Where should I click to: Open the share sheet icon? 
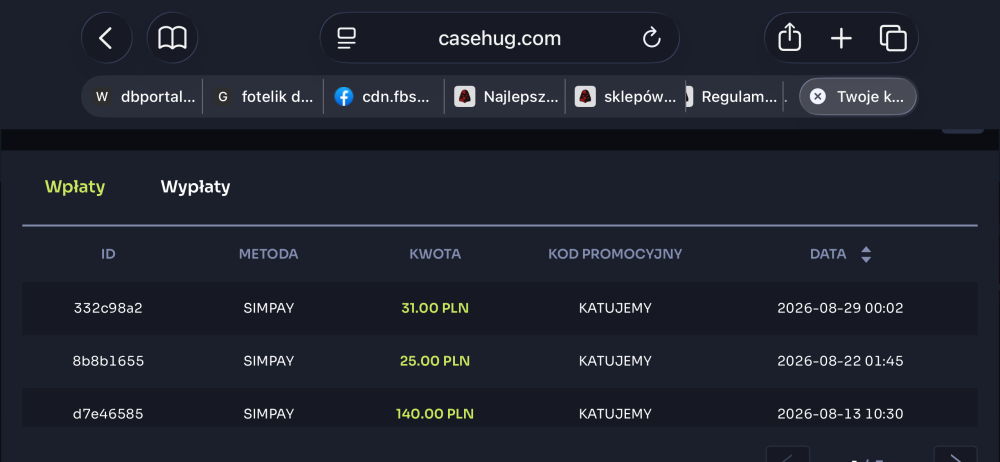click(790, 38)
